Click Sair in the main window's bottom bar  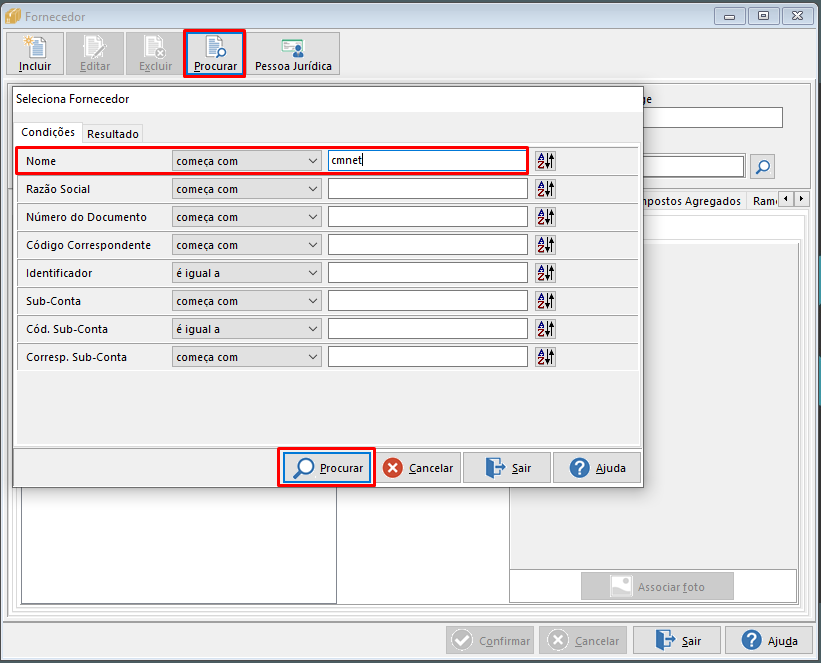pos(676,640)
